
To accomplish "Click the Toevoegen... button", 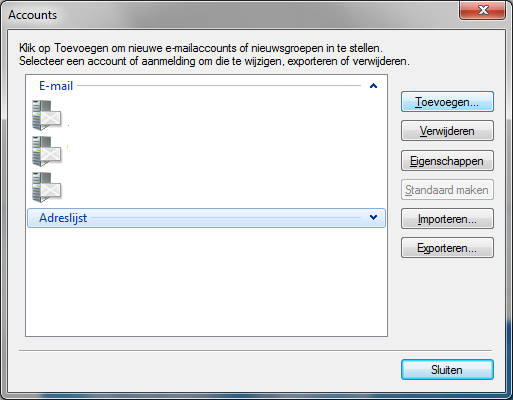I will 447,102.
